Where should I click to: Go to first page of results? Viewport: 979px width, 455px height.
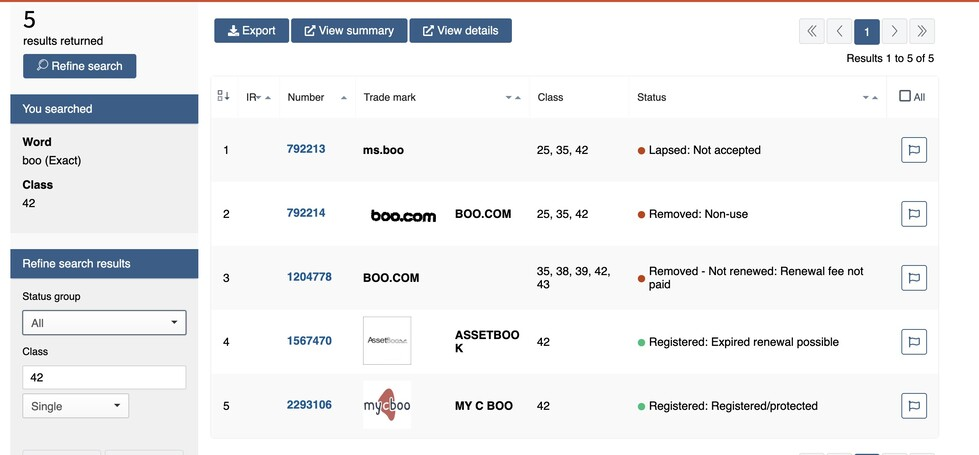point(812,31)
